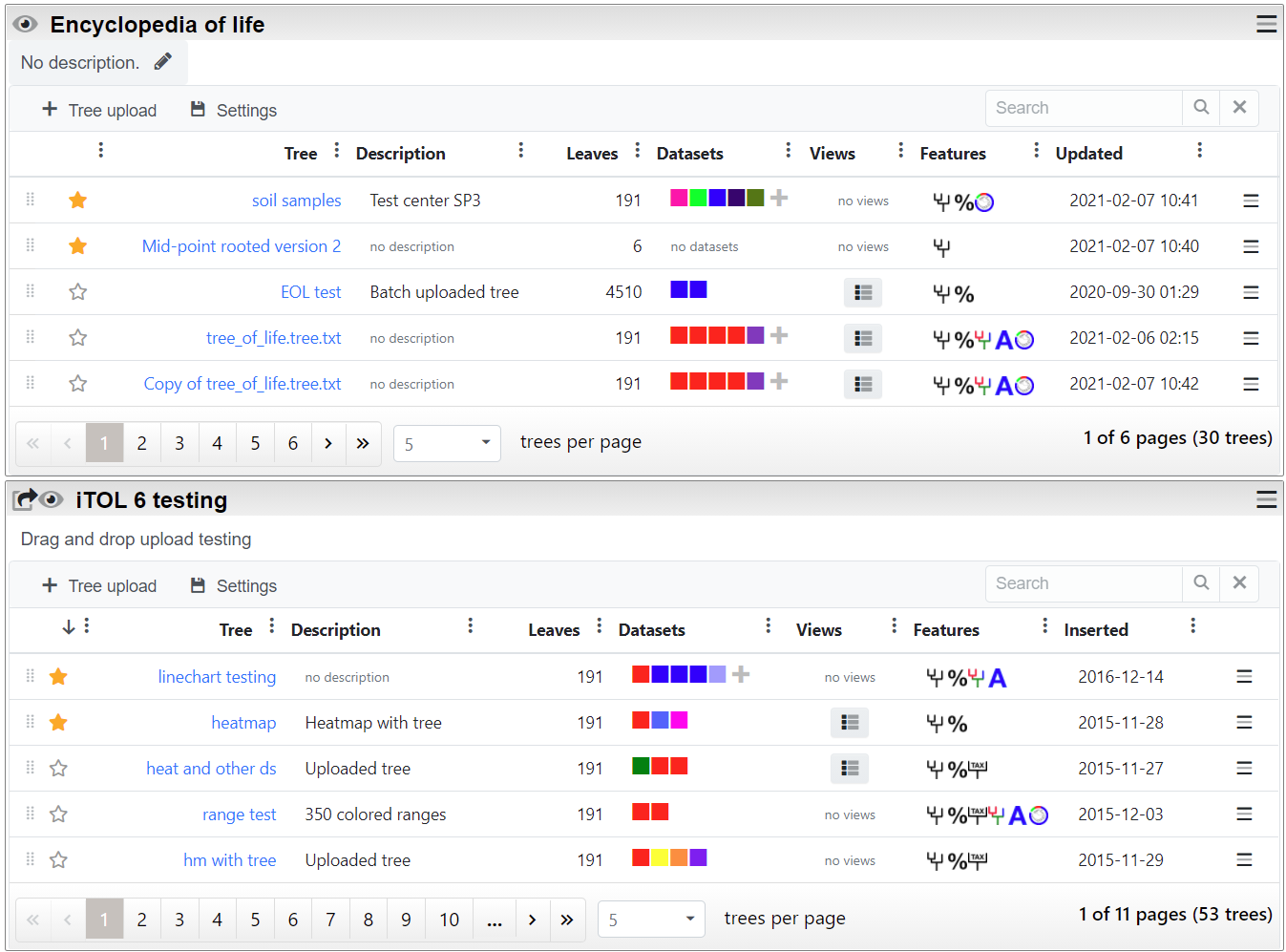Unstar the soil samples tree

(x=78, y=201)
